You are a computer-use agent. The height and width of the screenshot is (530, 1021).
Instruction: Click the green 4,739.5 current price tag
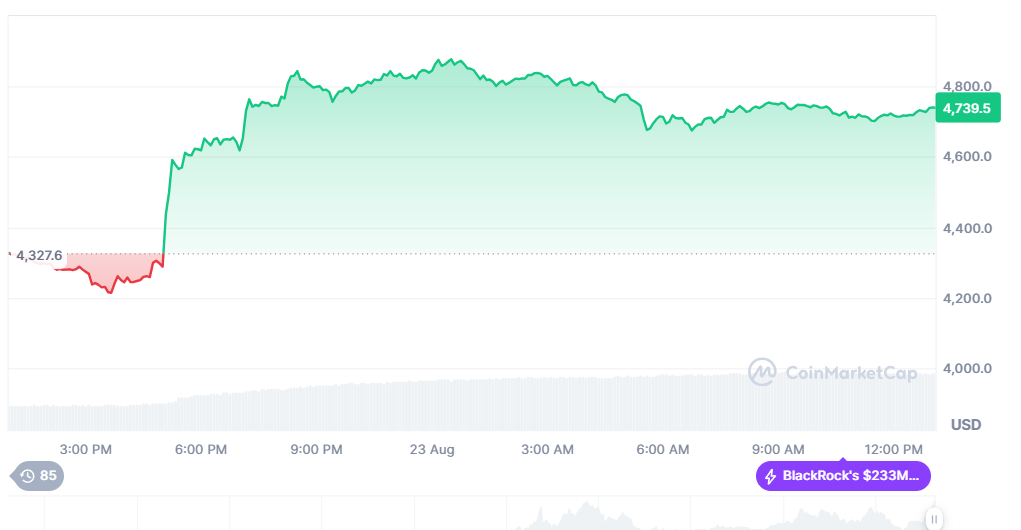[x=967, y=108]
